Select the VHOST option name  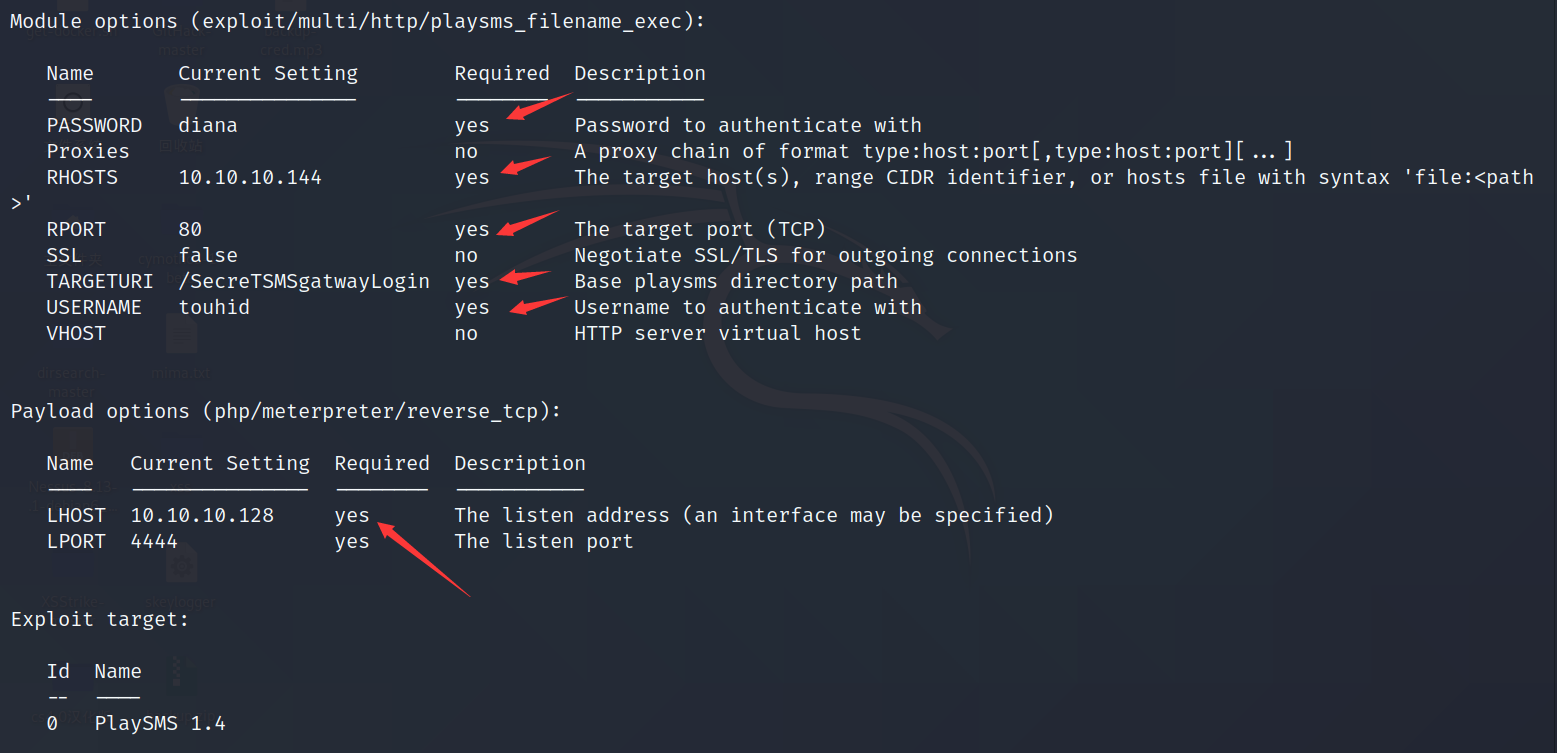[76, 333]
